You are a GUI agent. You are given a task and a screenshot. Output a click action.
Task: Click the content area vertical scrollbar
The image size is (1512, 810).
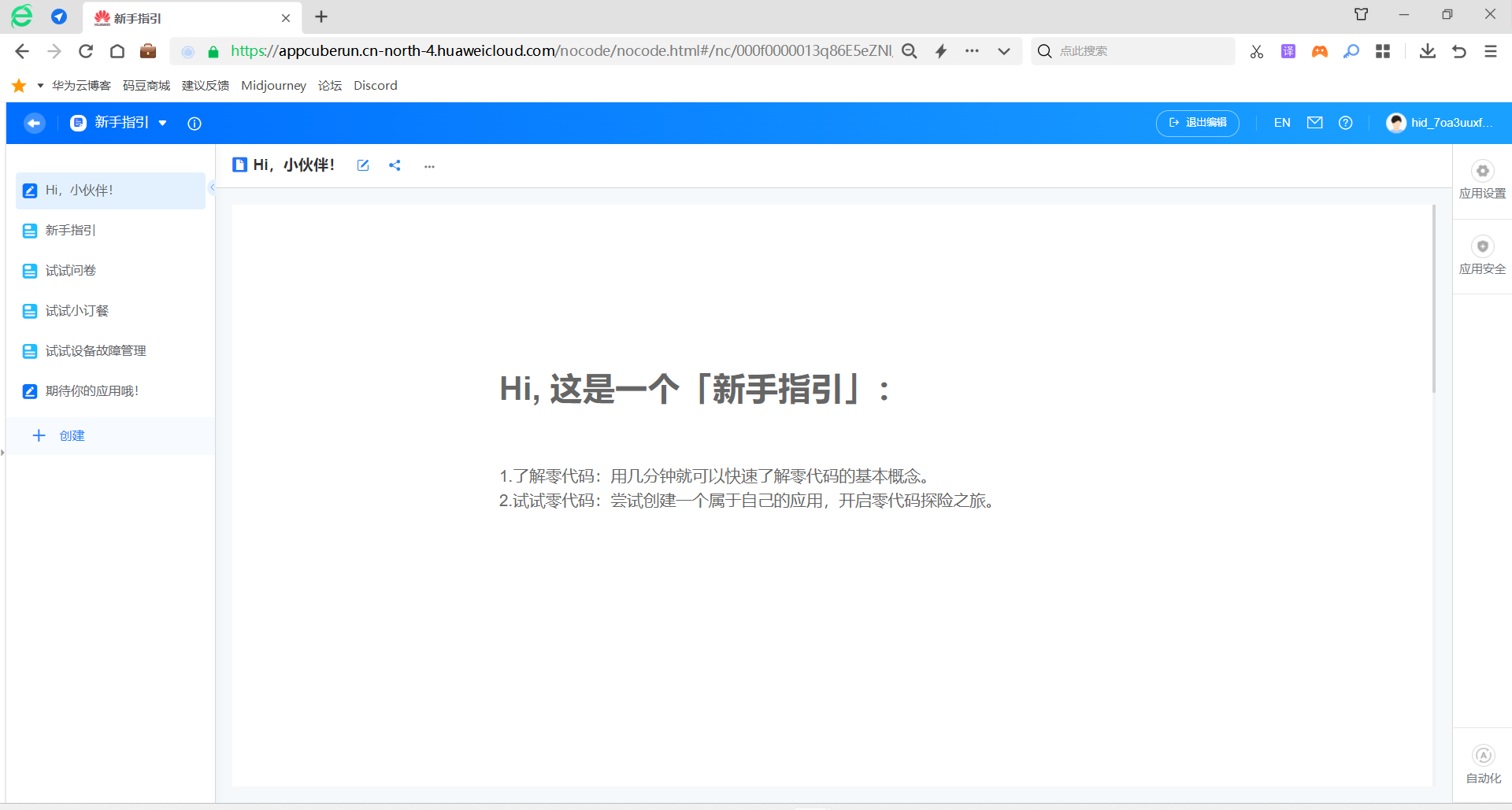click(x=1434, y=299)
